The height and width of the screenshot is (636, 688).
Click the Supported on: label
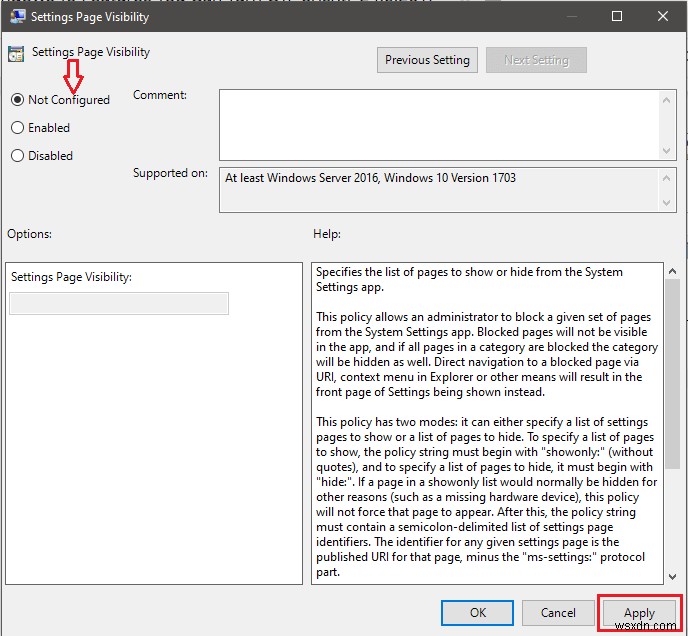170,173
